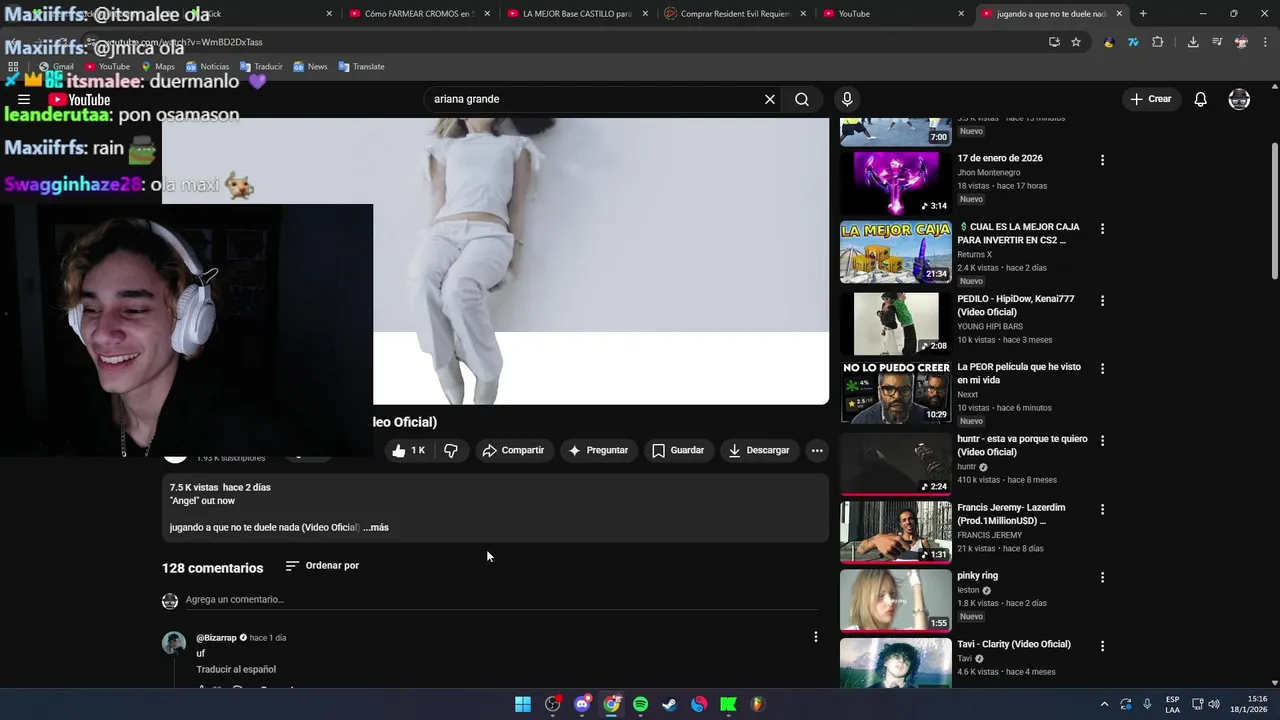Screen dimensions: 1280x720
Task: Open options for 'Francis Jeremy- Lazerdim' video
Action: 1103,509
